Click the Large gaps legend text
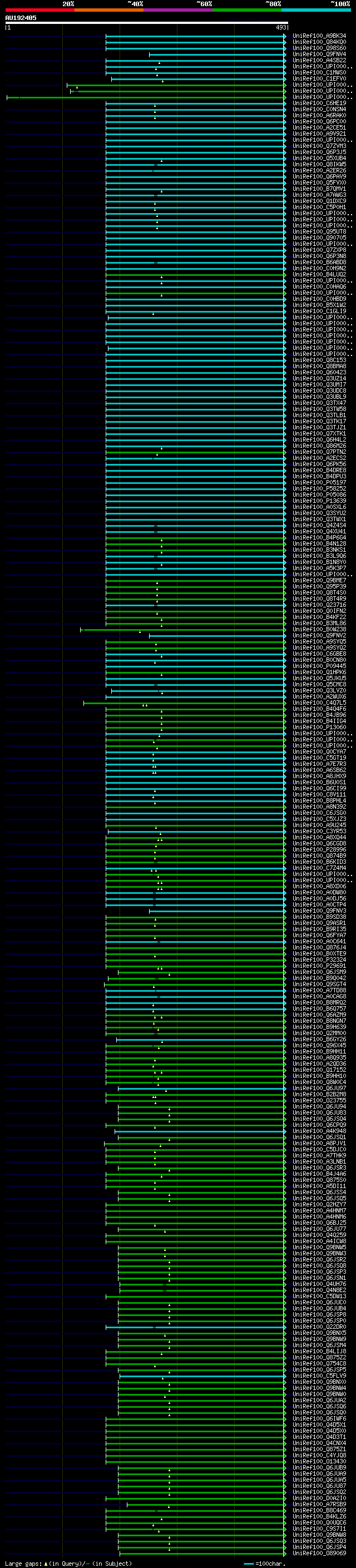Image resolution: width=356 pixels, height=1568 pixels. [23, 1564]
